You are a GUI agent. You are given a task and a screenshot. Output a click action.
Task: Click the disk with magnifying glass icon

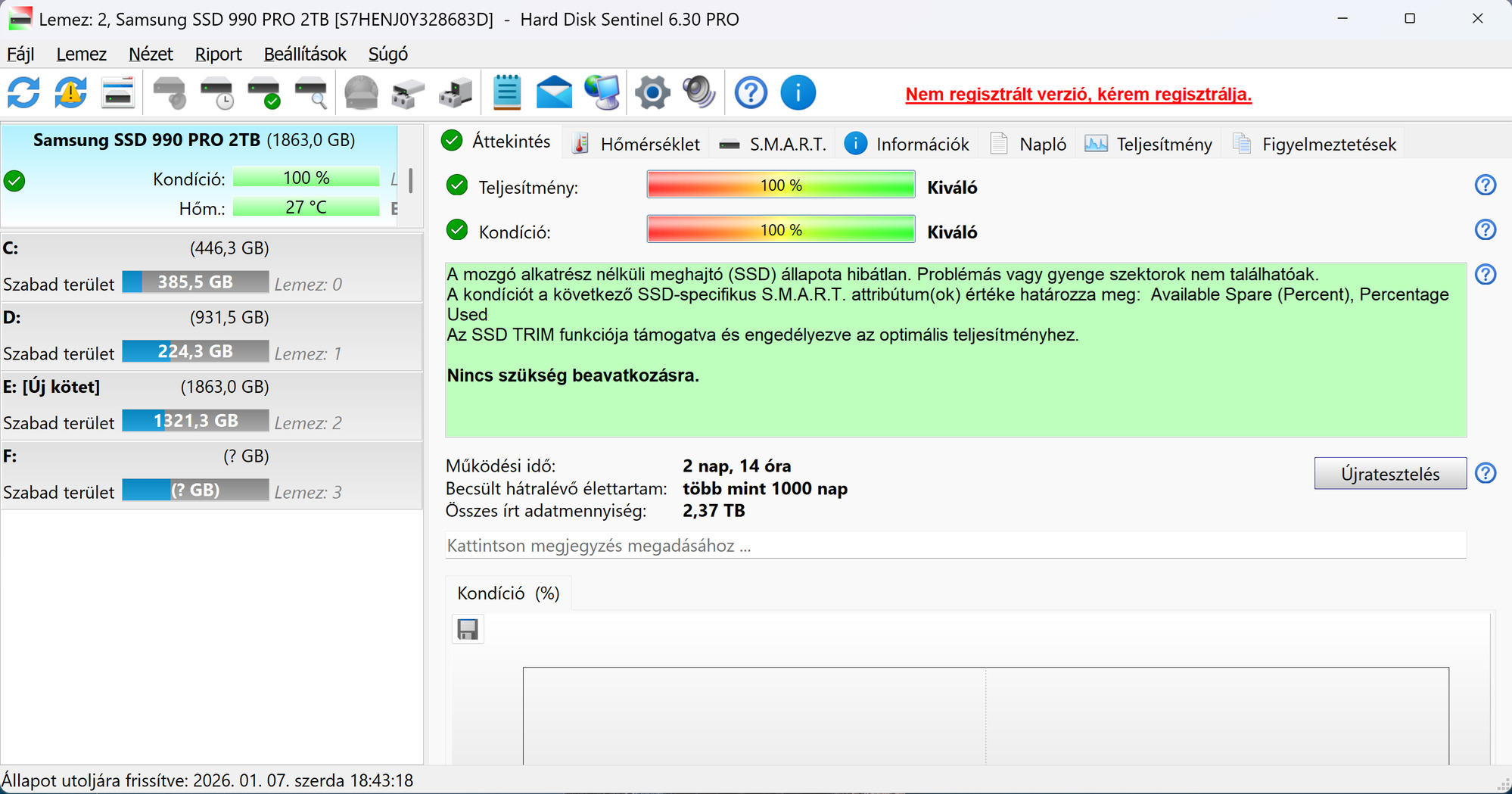click(311, 93)
